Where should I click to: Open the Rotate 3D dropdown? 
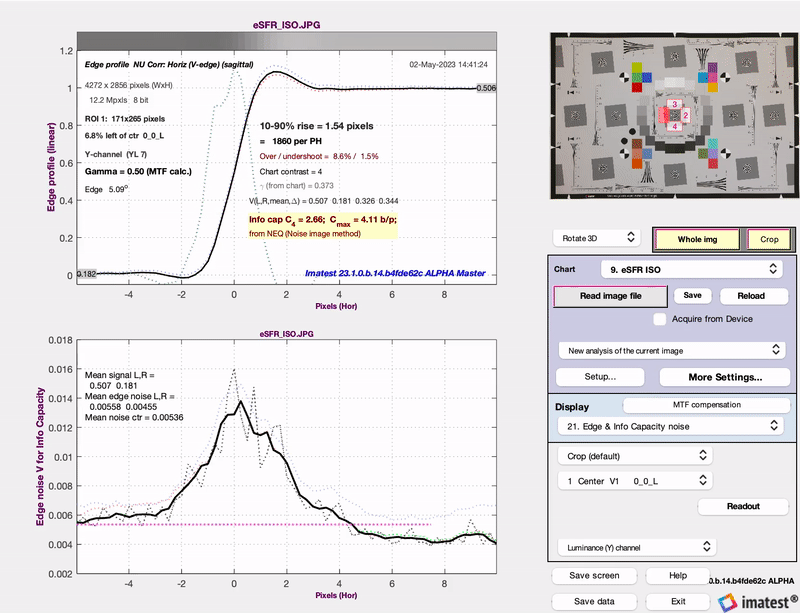coord(597,238)
